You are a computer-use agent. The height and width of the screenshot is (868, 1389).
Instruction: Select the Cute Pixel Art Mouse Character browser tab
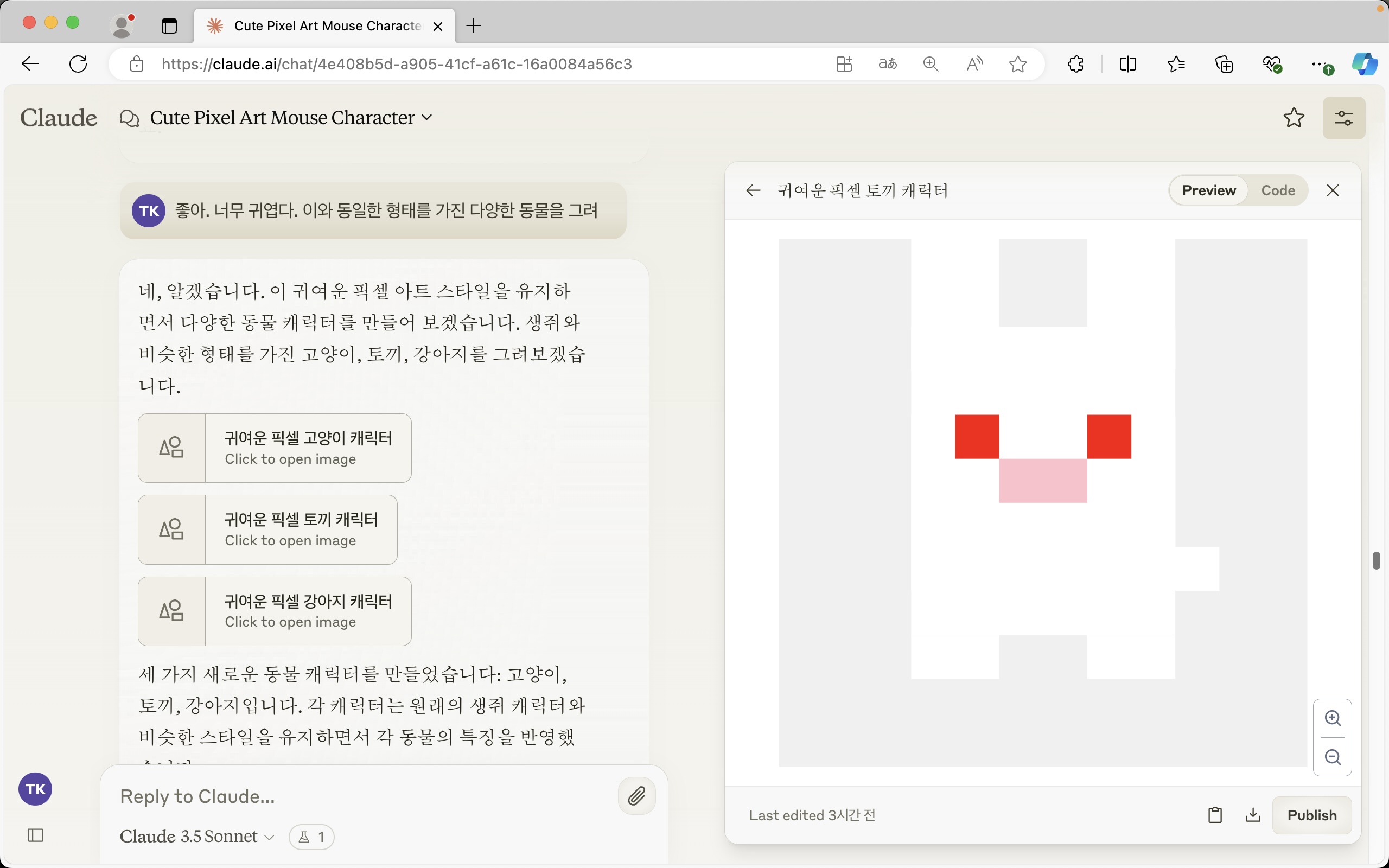click(325, 26)
